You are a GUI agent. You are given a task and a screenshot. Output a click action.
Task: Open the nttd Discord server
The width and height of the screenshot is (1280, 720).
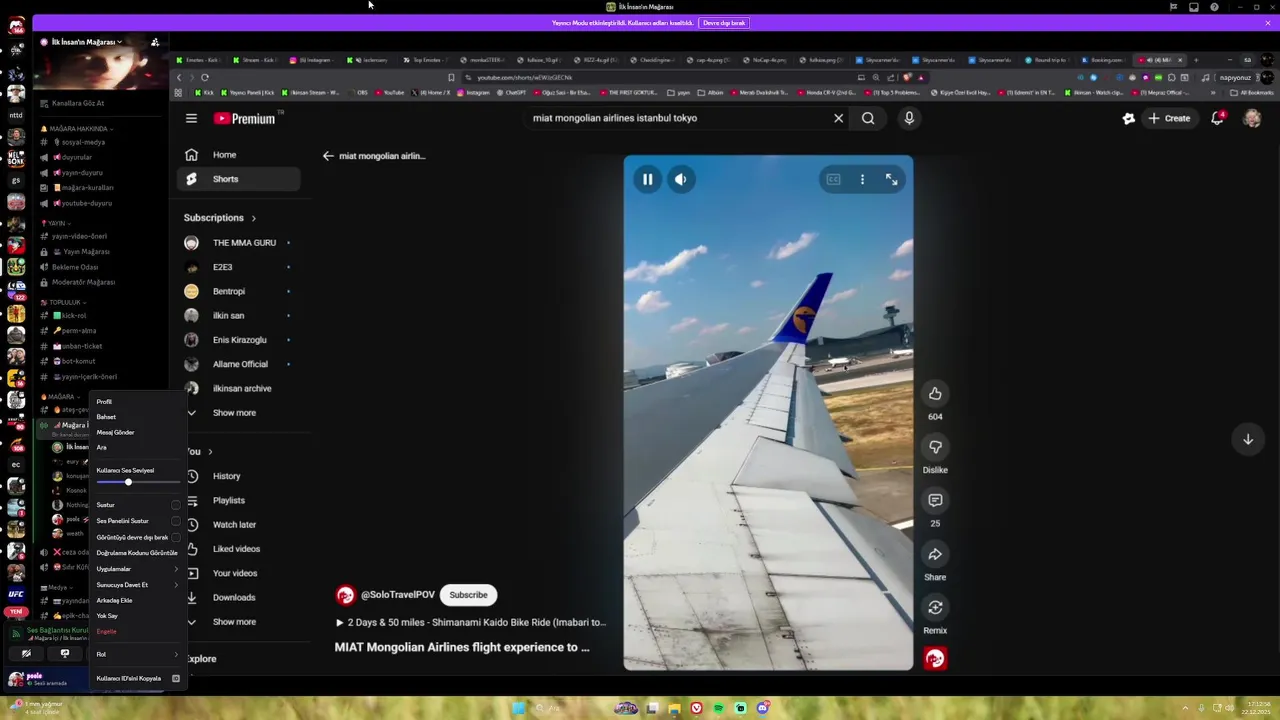16,115
